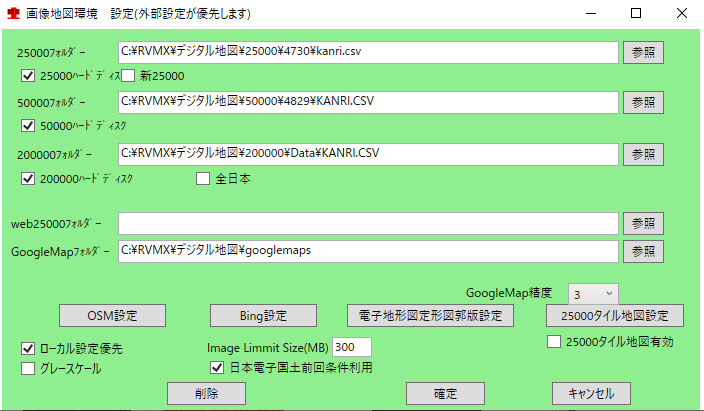Click the Image Limmit Size input field
The width and height of the screenshot is (704, 411).
(351, 347)
